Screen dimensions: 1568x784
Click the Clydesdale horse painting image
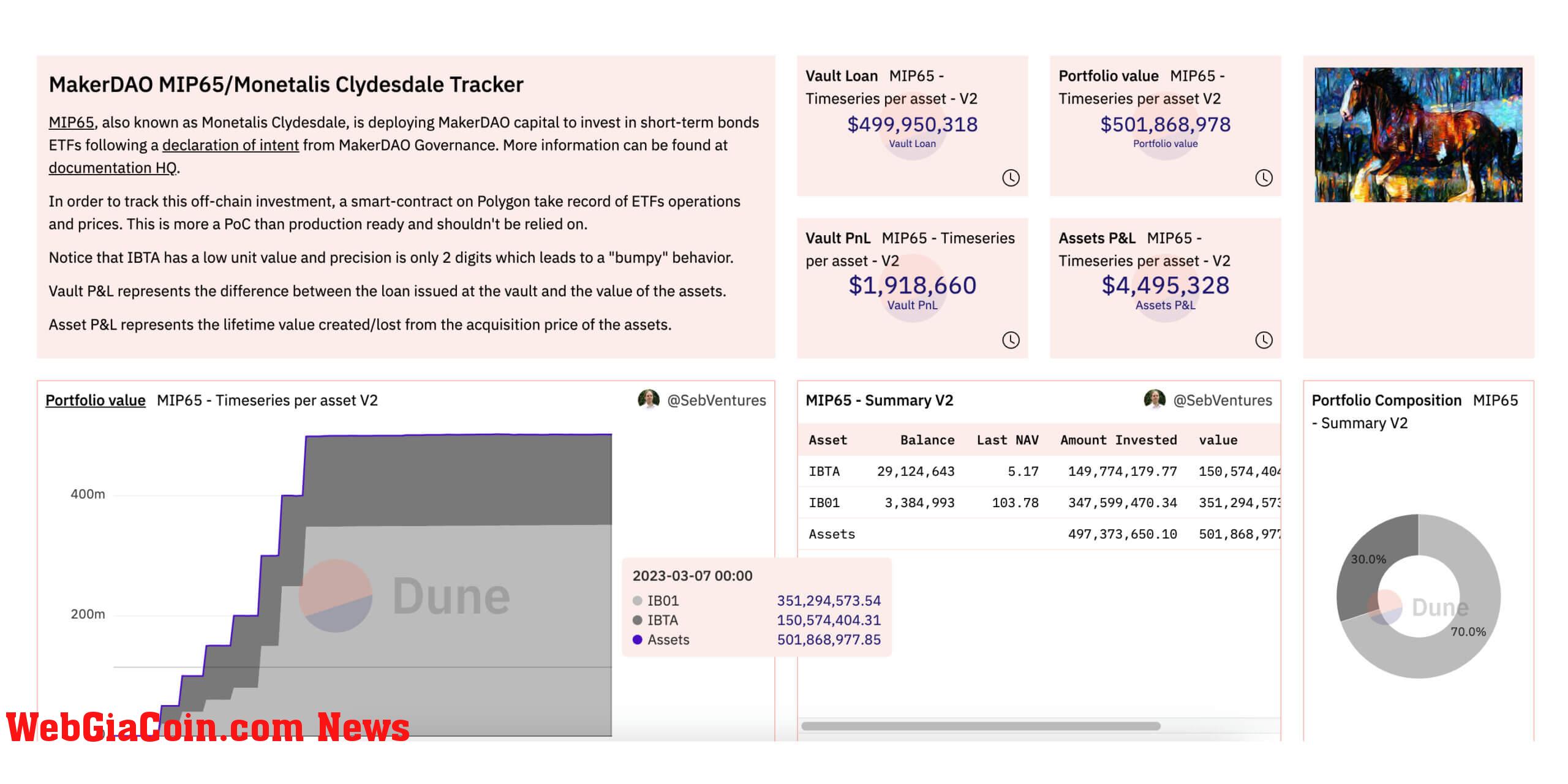(x=1419, y=135)
